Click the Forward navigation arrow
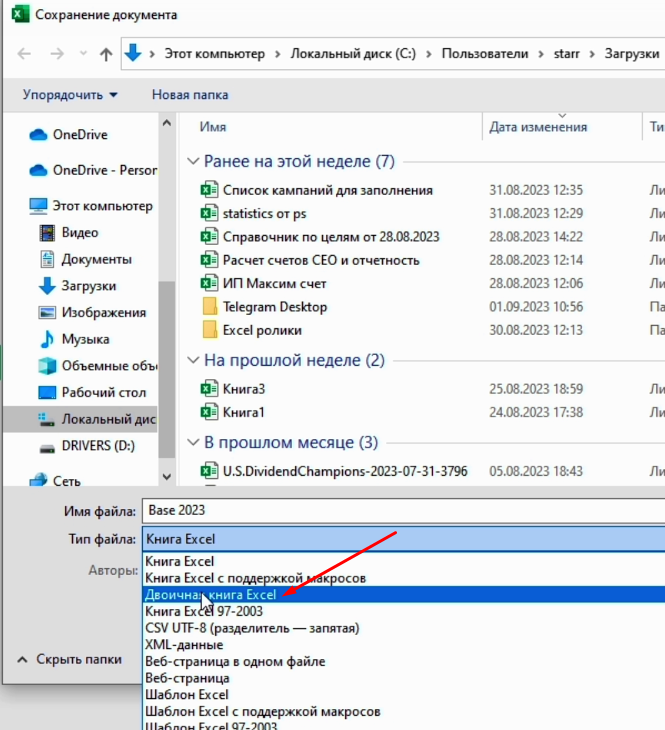Viewport: 665px width, 730px height. coord(57,54)
